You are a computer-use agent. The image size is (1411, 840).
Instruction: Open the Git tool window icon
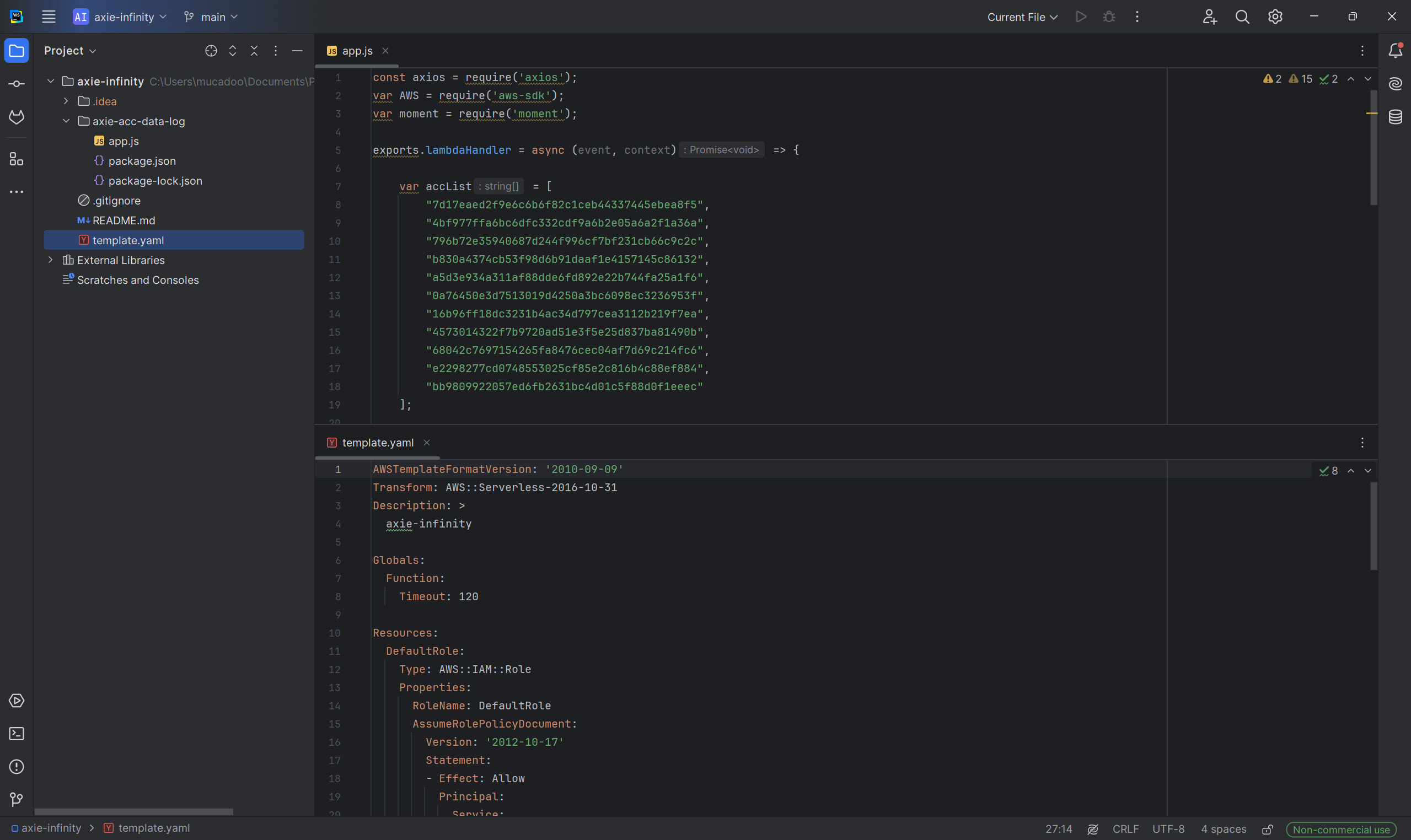(17, 799)
